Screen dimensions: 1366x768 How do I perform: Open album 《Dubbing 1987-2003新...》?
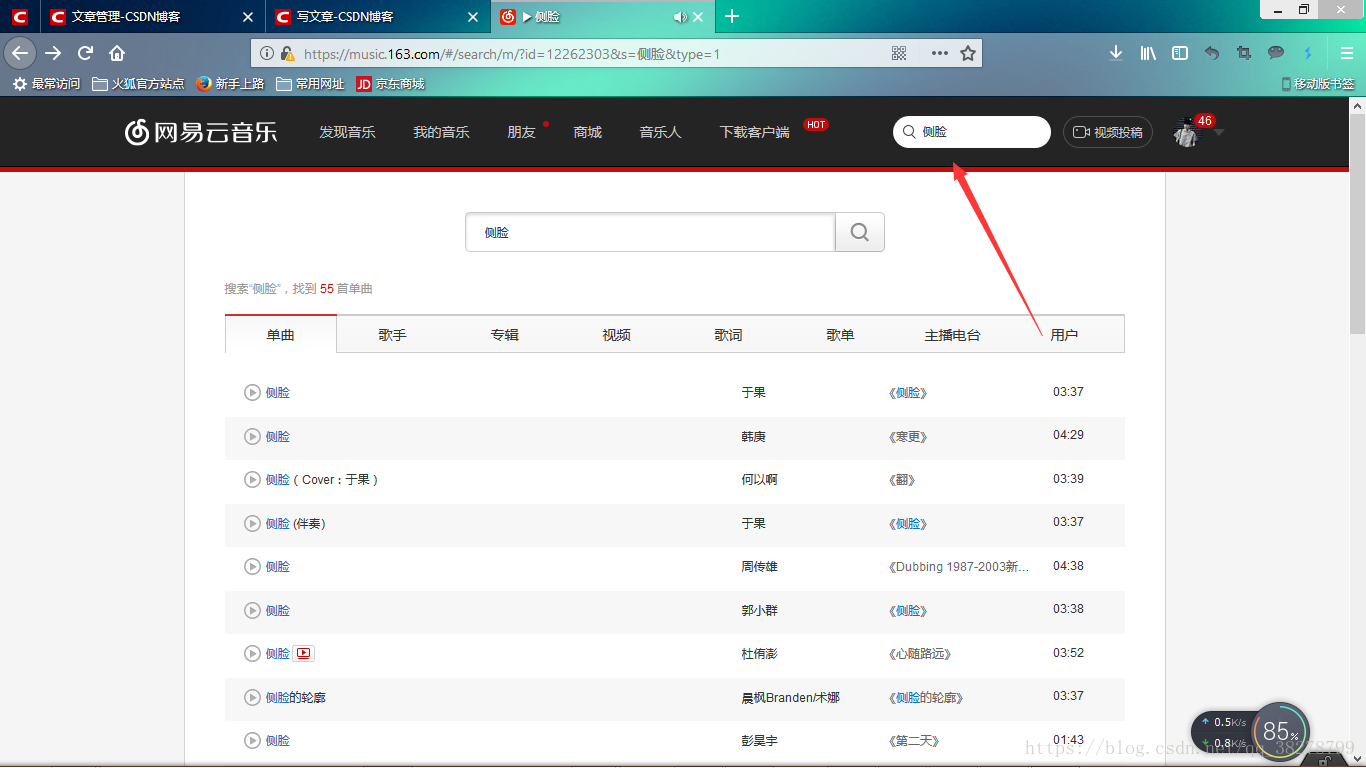coord(959,566)
